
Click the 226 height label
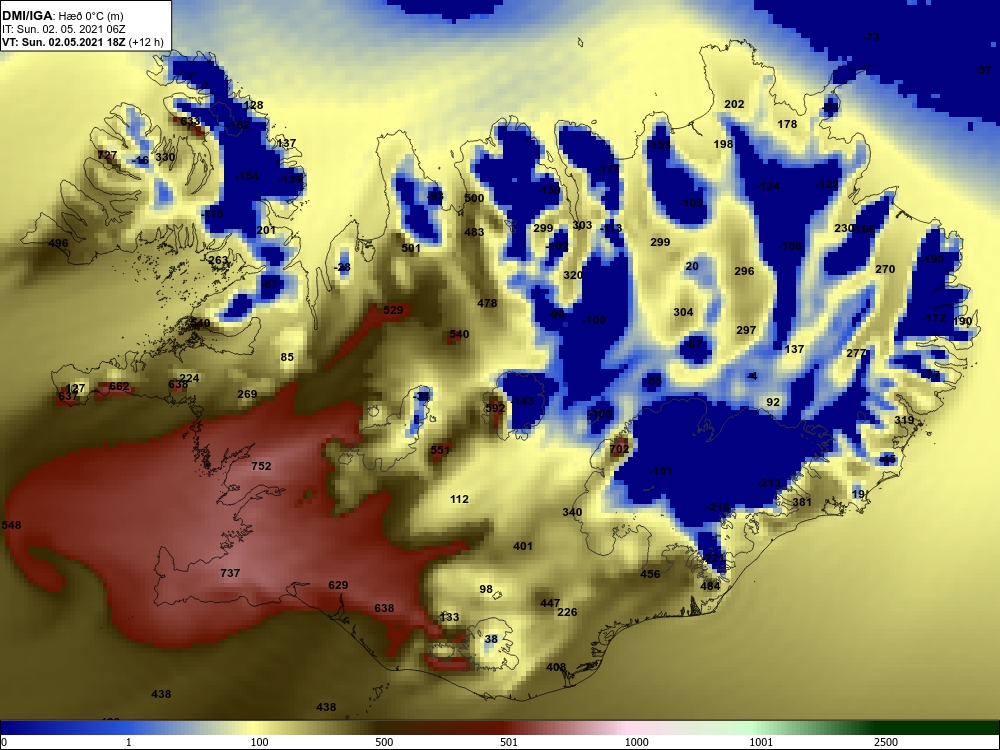(567, 612)
